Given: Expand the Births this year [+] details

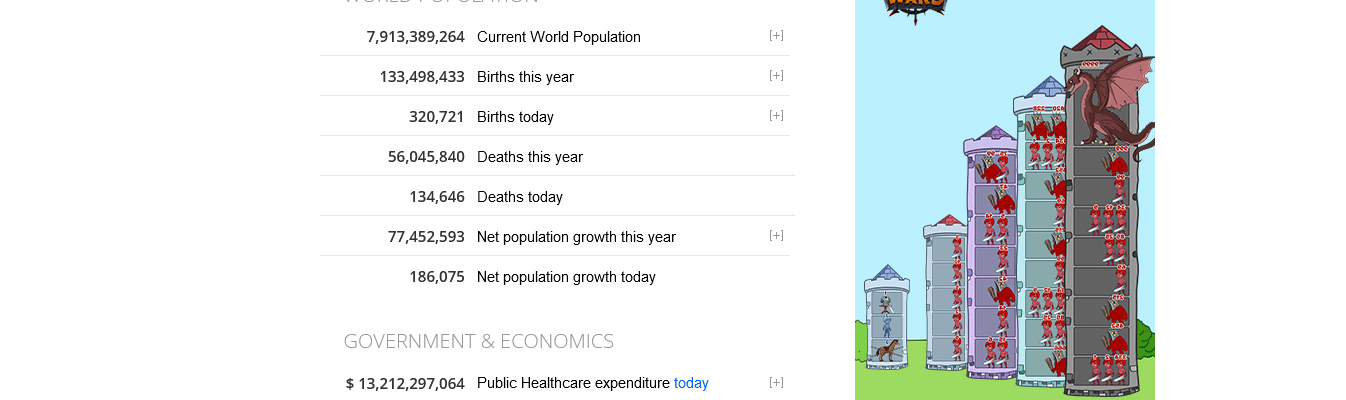Looking at the screenshot, I should pyautogui.click(x=776, y=76).
